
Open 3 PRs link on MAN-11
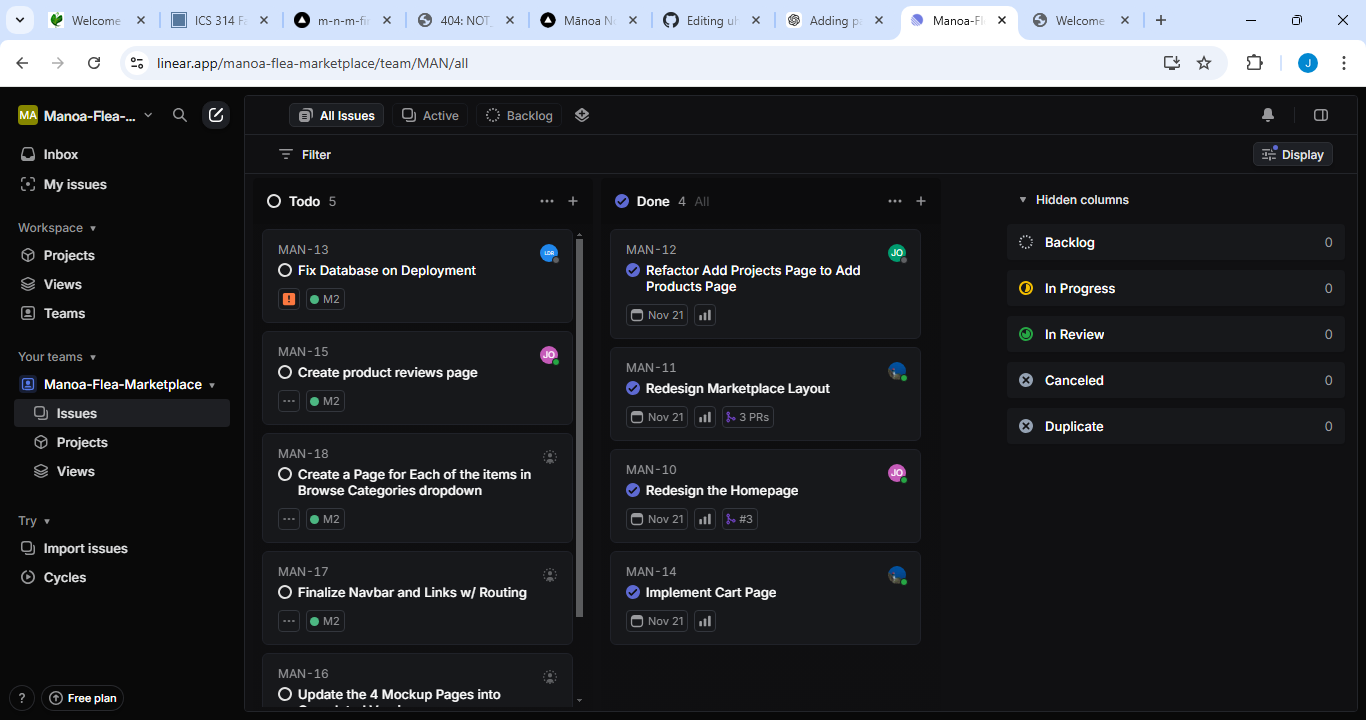tap(747, 417)
